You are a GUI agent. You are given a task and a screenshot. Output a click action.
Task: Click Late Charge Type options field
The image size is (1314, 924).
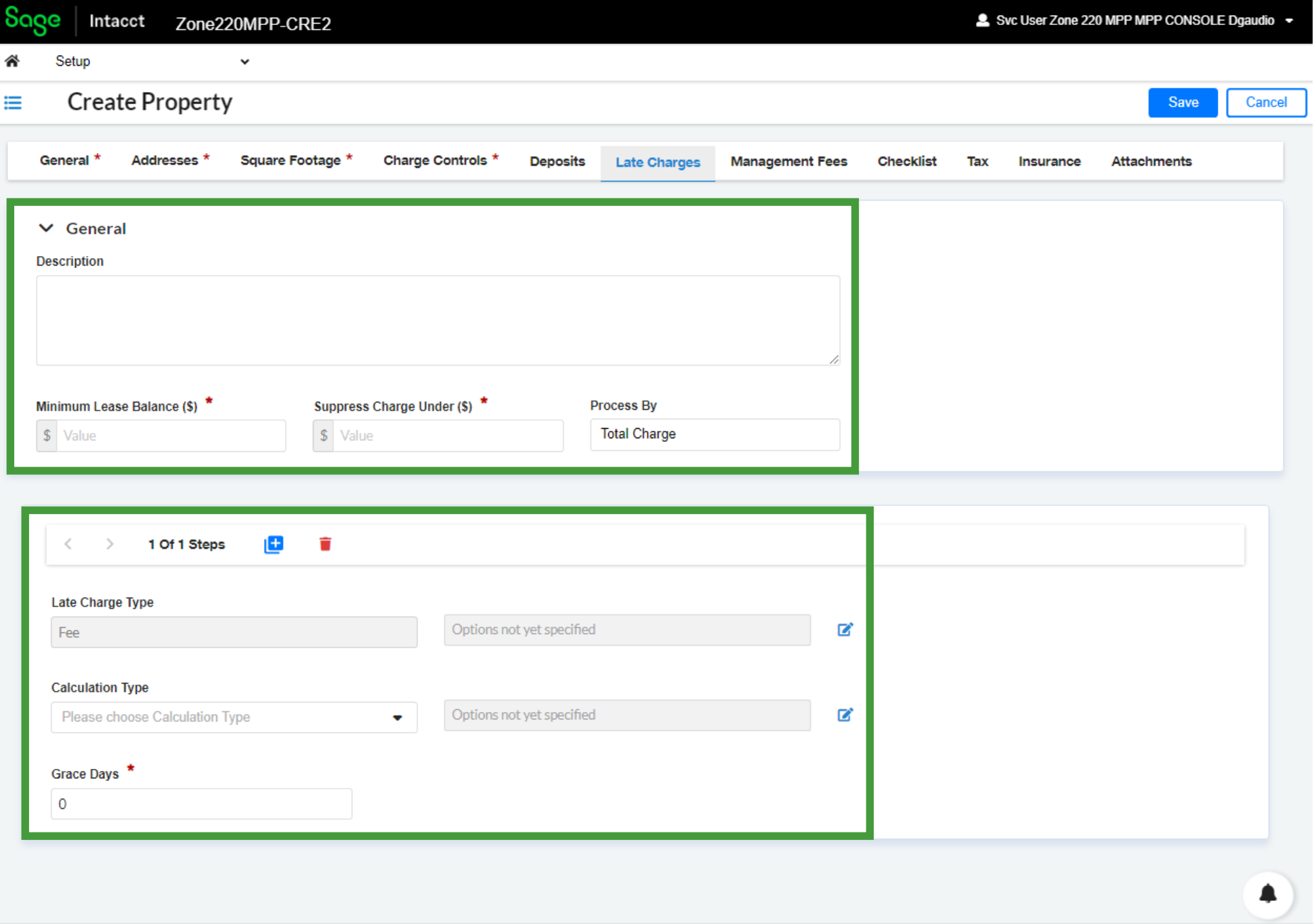point(627,630)
